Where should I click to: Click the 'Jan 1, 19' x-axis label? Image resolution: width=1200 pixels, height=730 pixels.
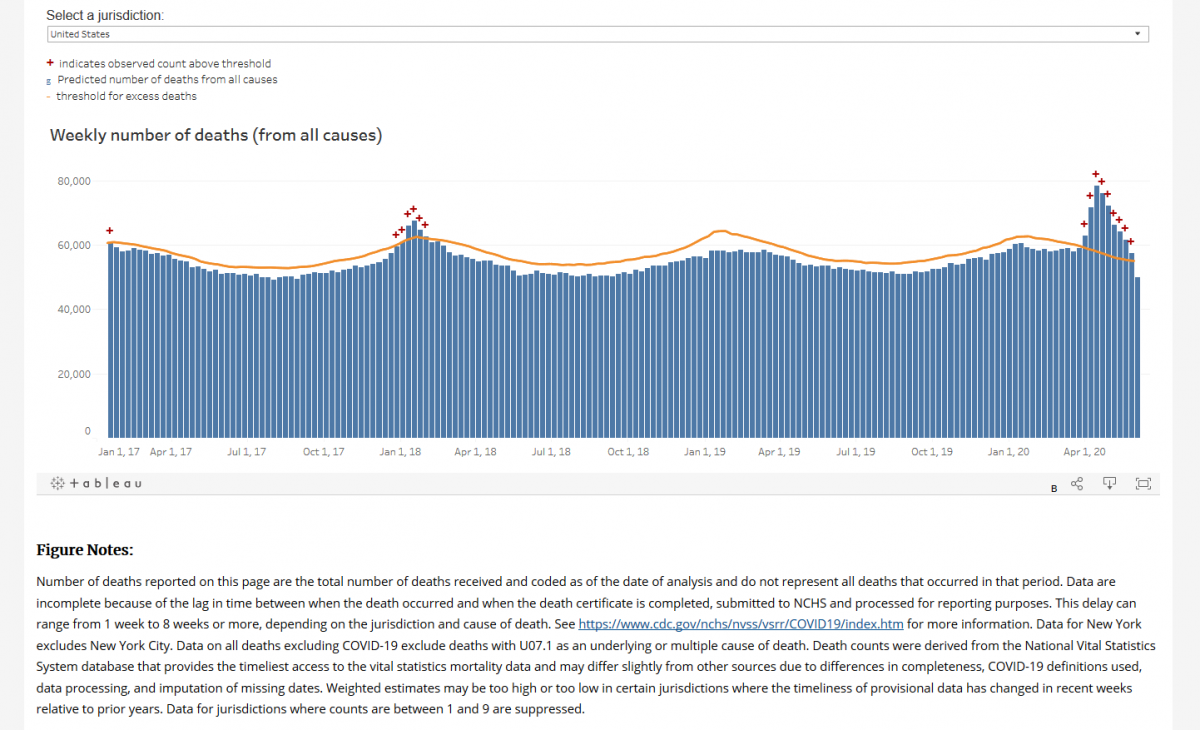(x=705, y=452)
